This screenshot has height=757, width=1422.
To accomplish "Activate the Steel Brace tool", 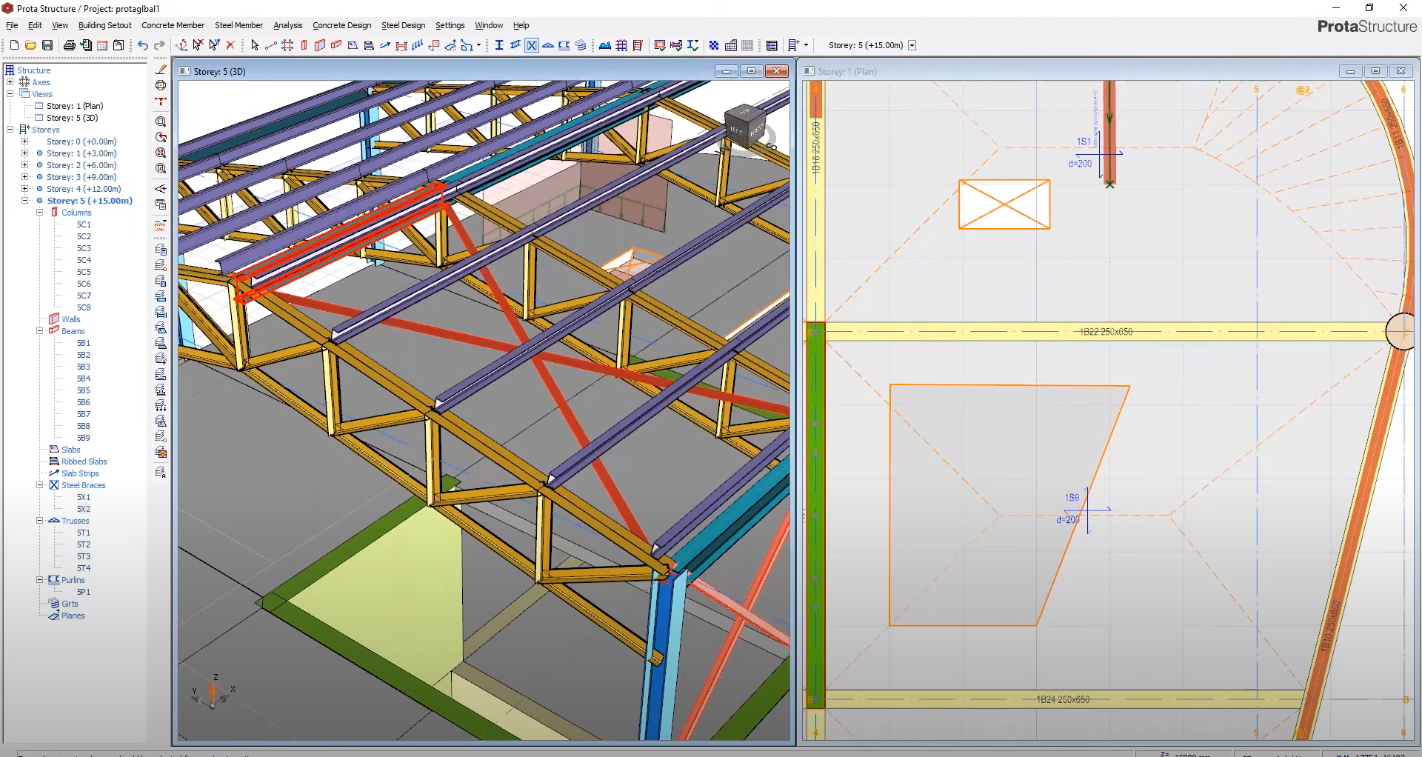I will click(x=532, y=44).
